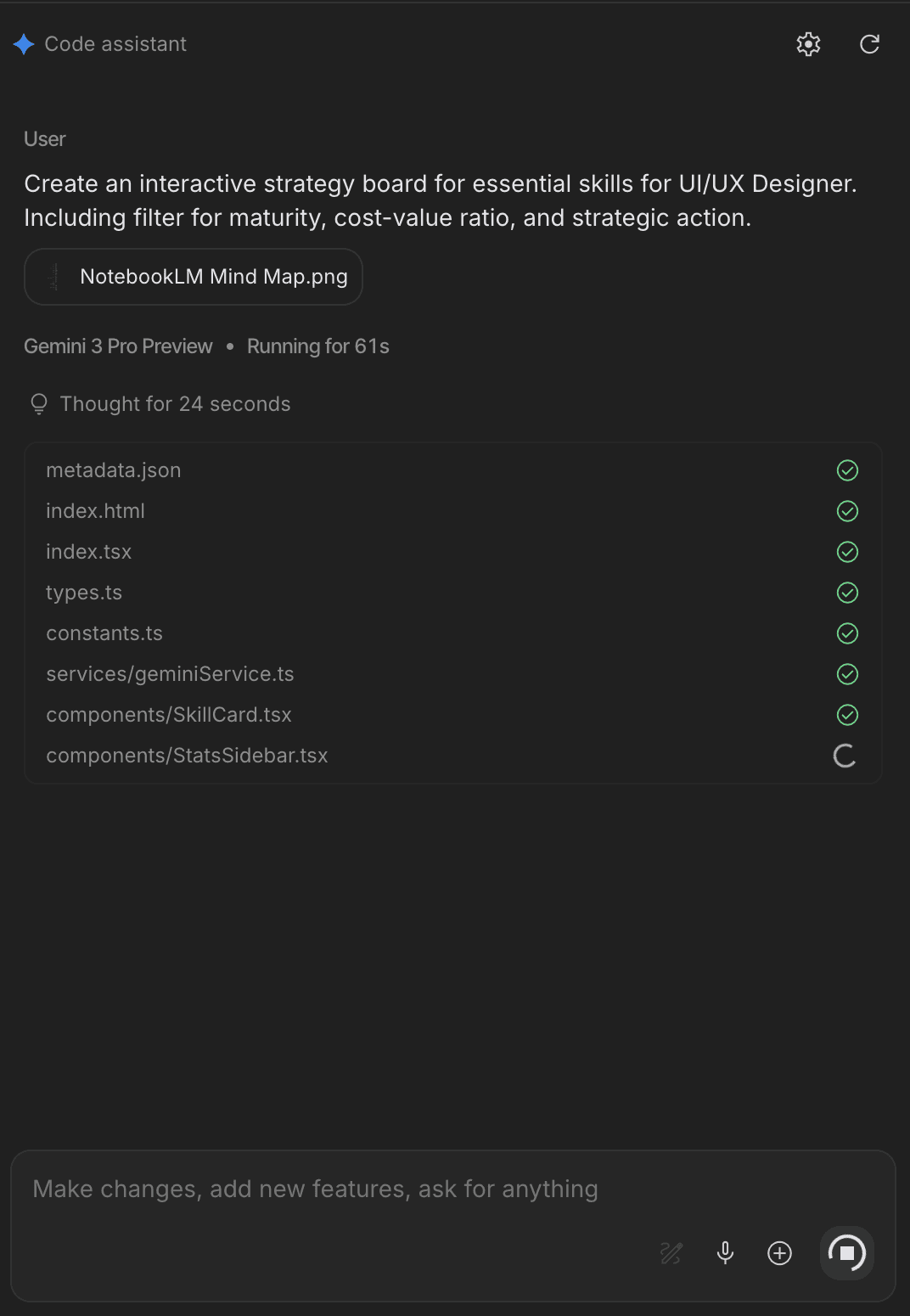Open the index.html file entry
This screenshot has width=910, height=1316.
click(95, 511)
